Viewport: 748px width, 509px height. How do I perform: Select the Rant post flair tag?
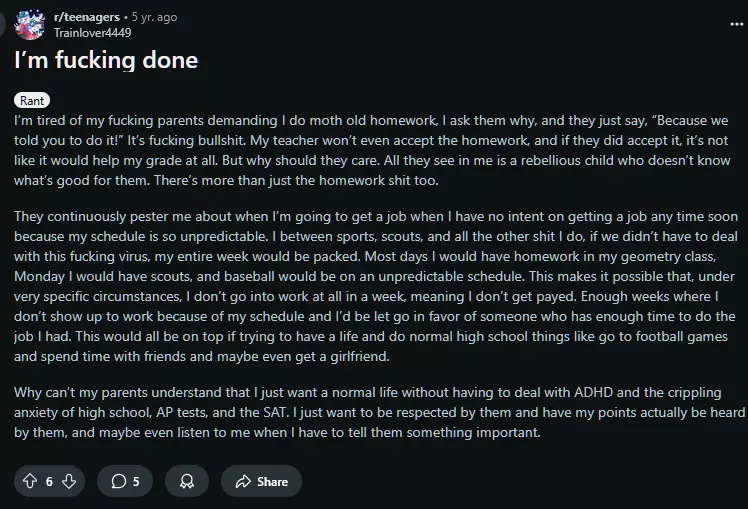pos(32,100)
